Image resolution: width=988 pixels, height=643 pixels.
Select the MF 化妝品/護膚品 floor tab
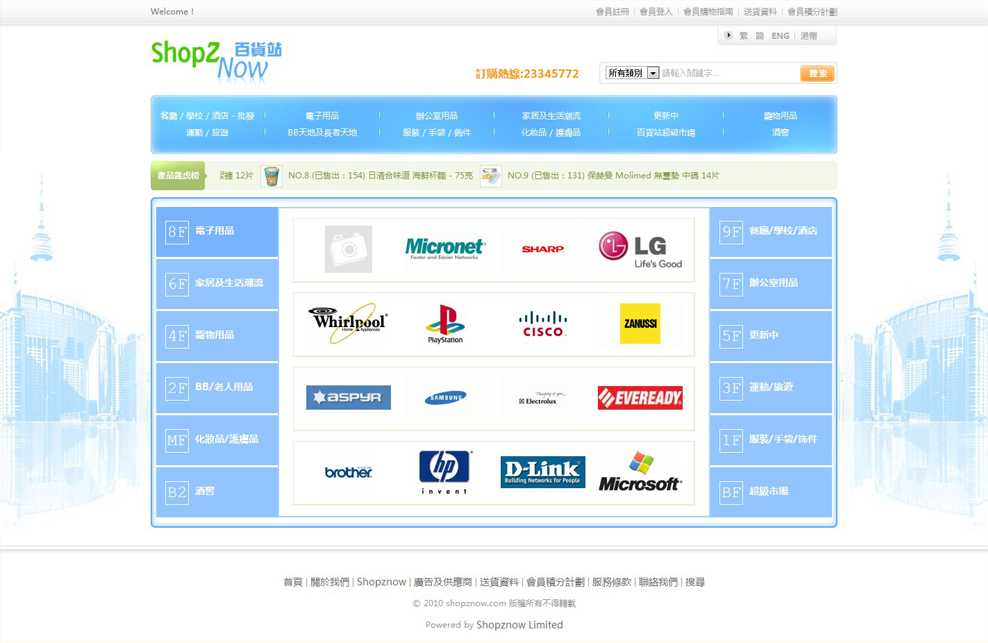click(217, 440)
